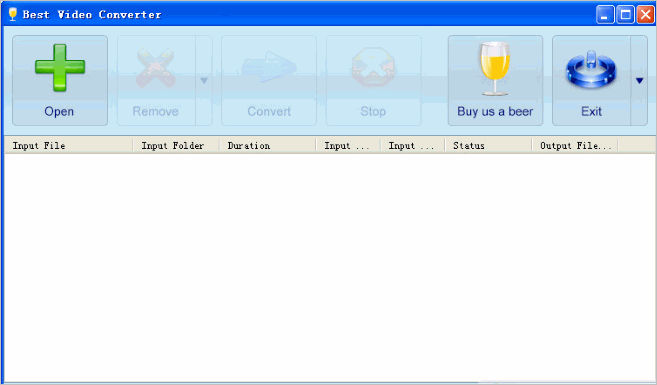The width and height of the screenshot is (657, 385).
Task: Click the Output File column header
Action: tap(575, 145)
